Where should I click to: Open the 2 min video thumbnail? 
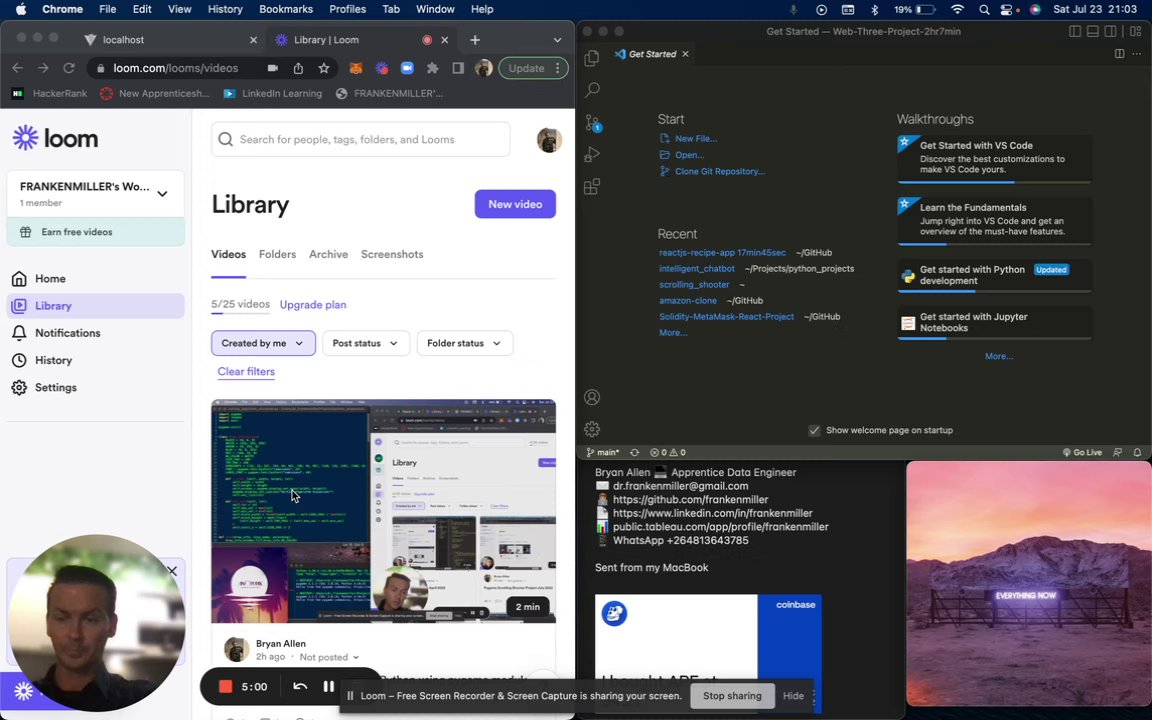tap(384, 511)
